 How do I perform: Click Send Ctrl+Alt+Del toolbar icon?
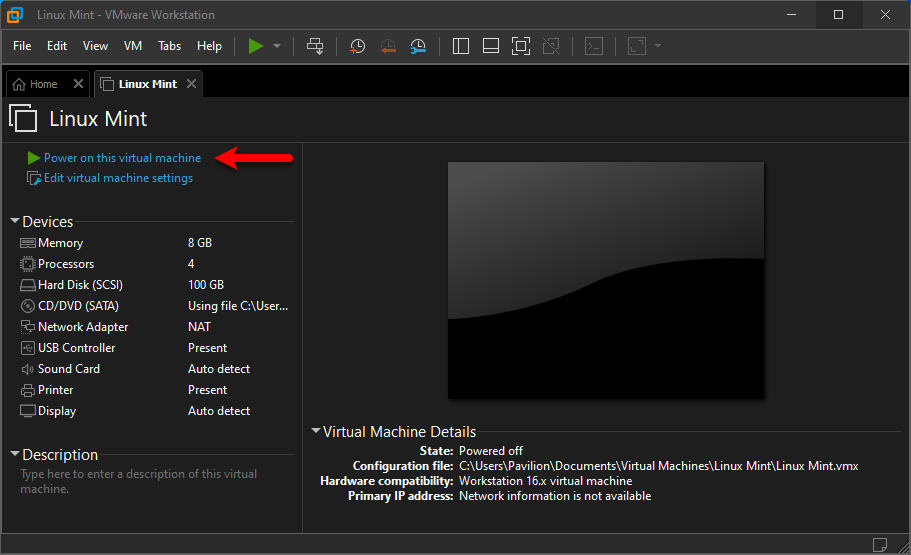pos(315,46)
